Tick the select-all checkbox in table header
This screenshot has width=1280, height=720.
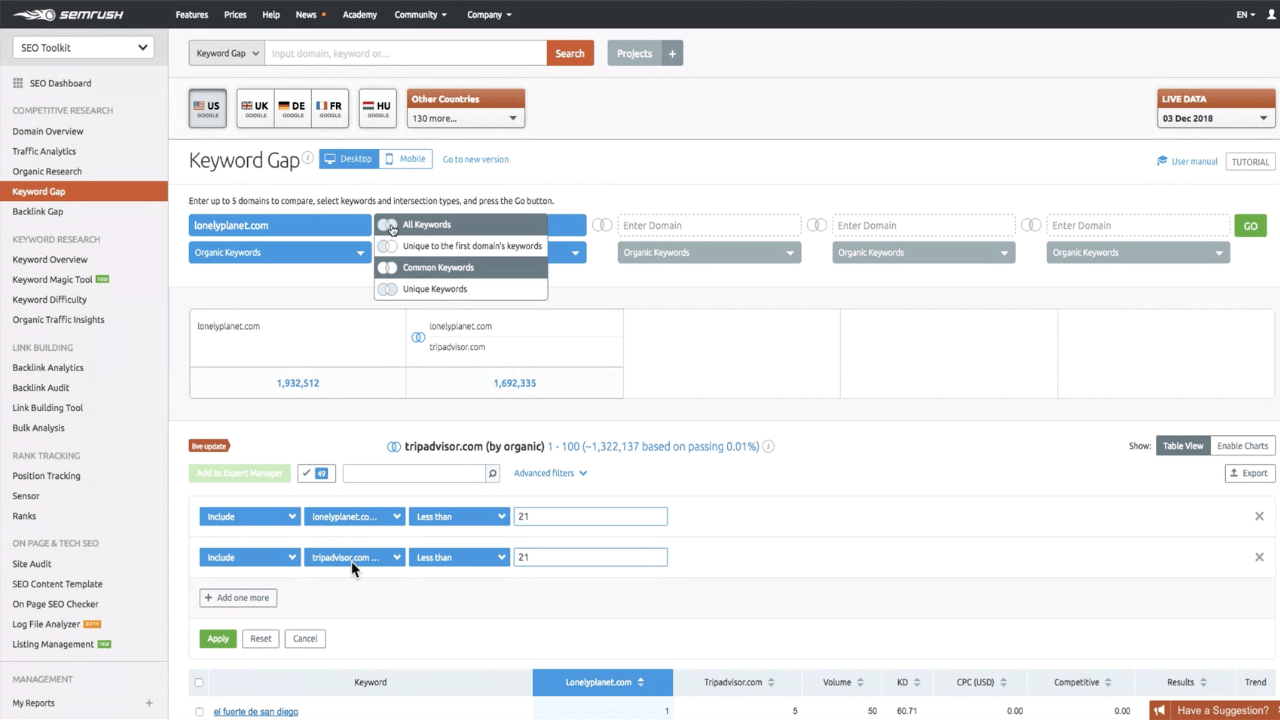click(x=199, y=683)
